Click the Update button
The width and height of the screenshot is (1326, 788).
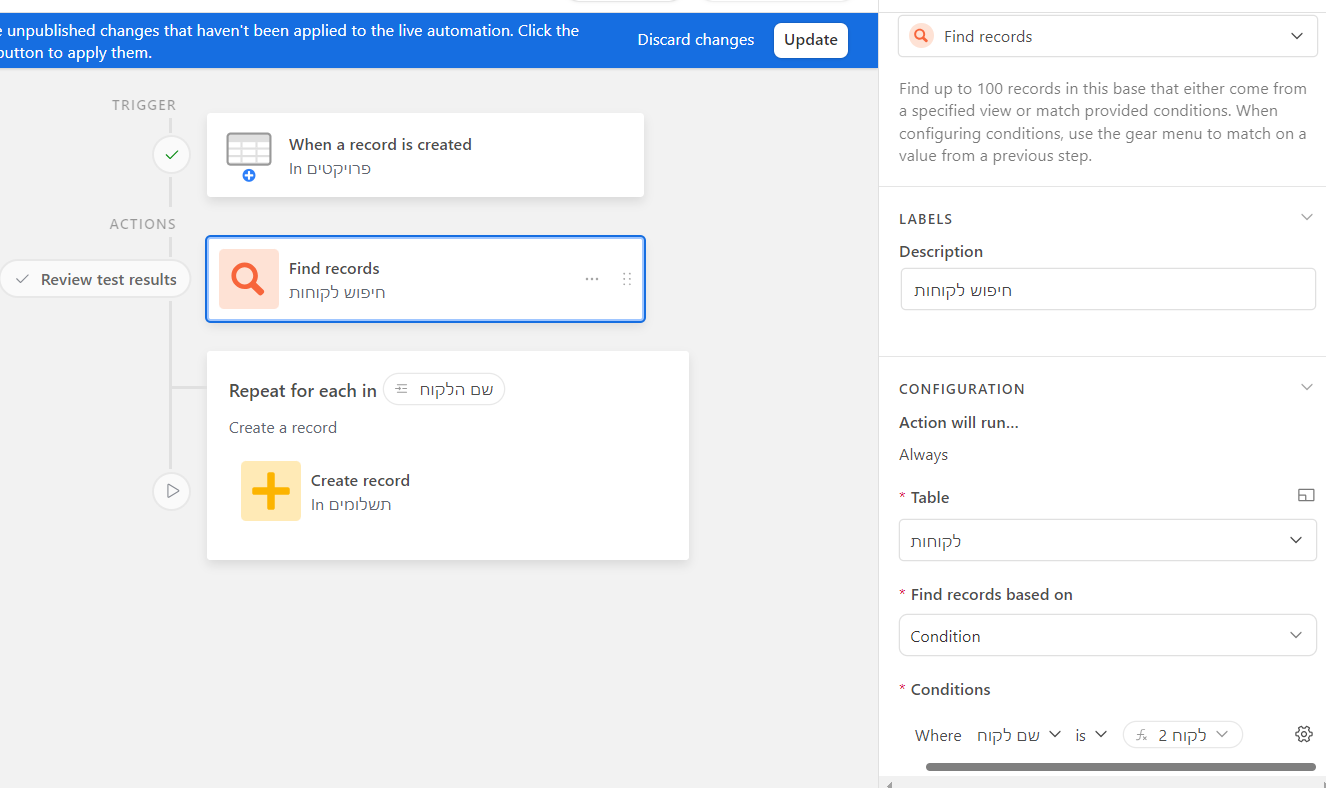[810, 40]
